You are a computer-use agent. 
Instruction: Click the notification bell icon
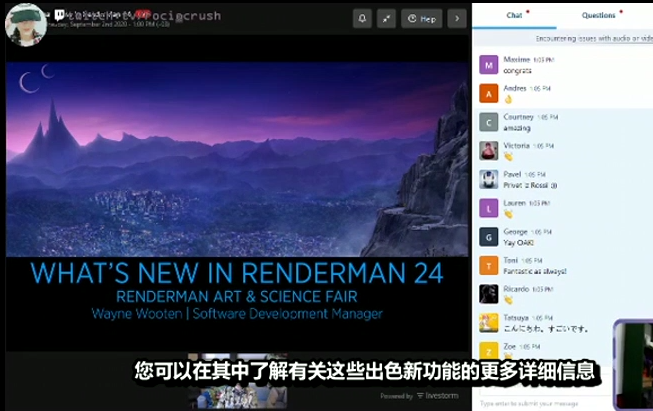pyautogui.click(x=362, y=19)
